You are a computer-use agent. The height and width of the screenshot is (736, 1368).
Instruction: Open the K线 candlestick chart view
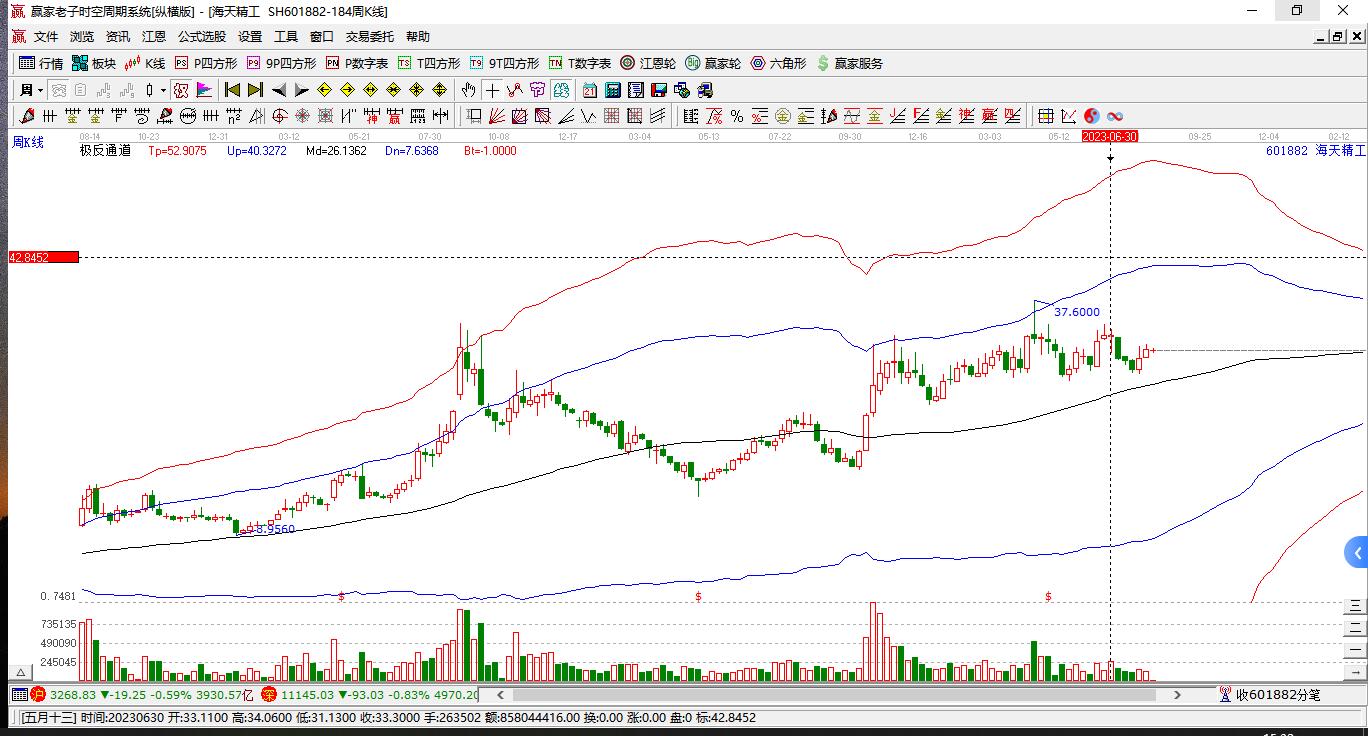145,63
